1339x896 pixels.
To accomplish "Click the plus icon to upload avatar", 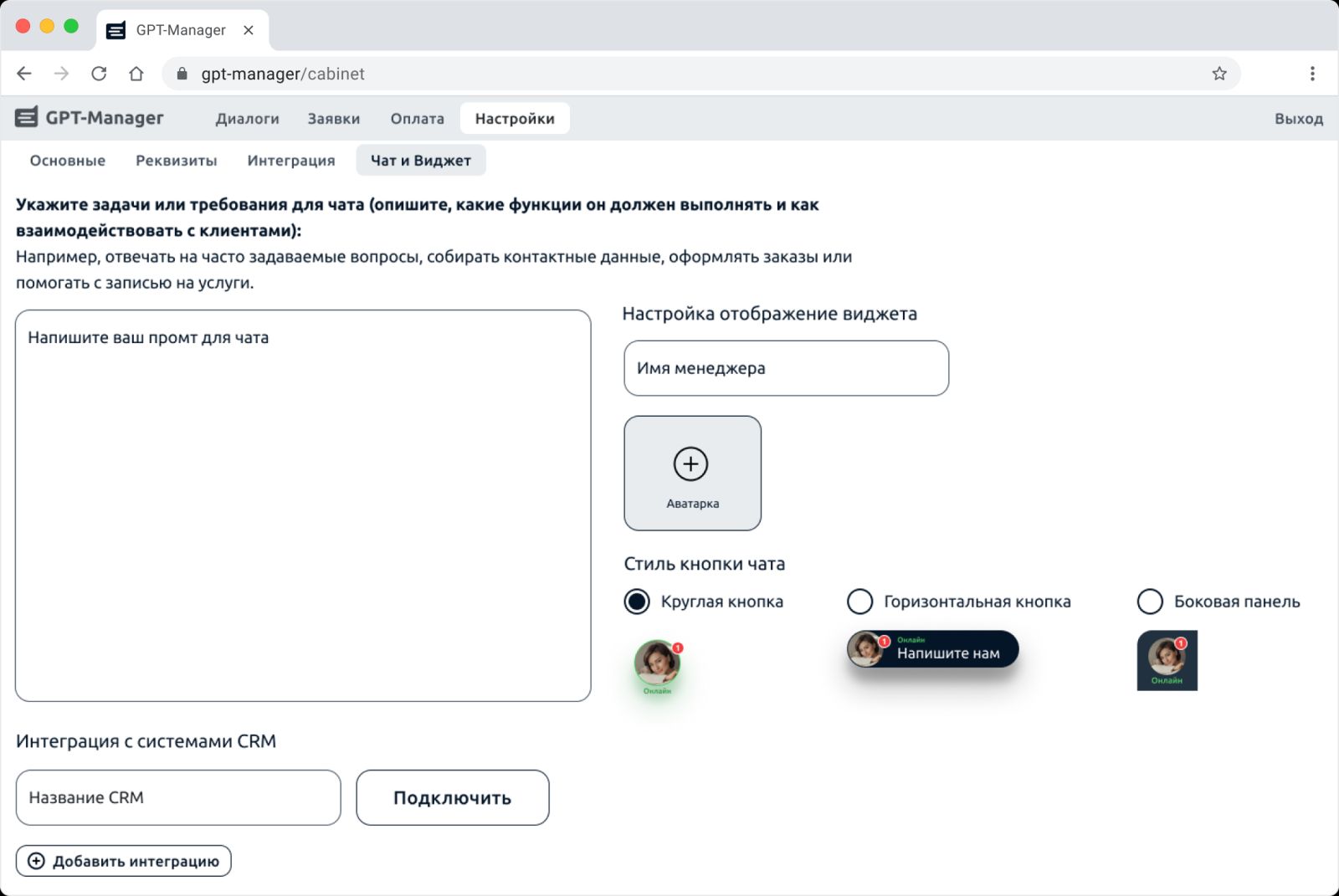I will [690, 464].
